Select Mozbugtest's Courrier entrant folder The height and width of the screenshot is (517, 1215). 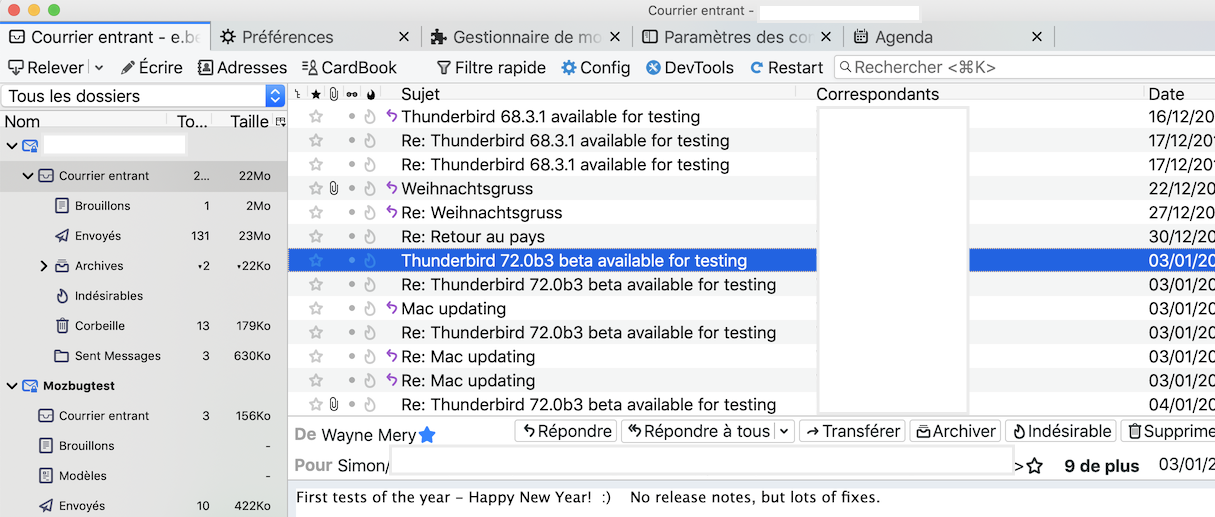(144, 416)
